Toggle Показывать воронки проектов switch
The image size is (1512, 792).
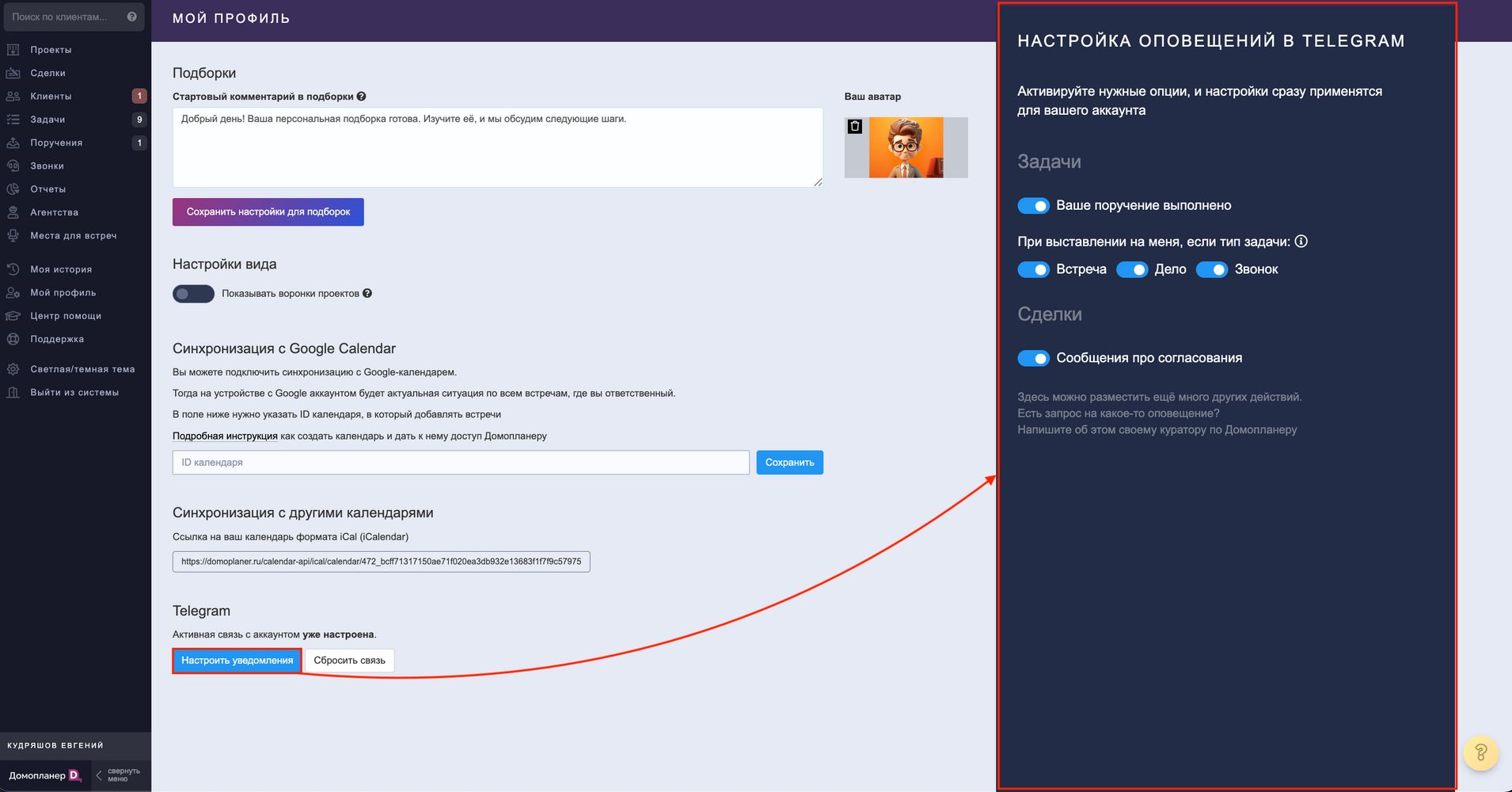(x=193, y=294)
